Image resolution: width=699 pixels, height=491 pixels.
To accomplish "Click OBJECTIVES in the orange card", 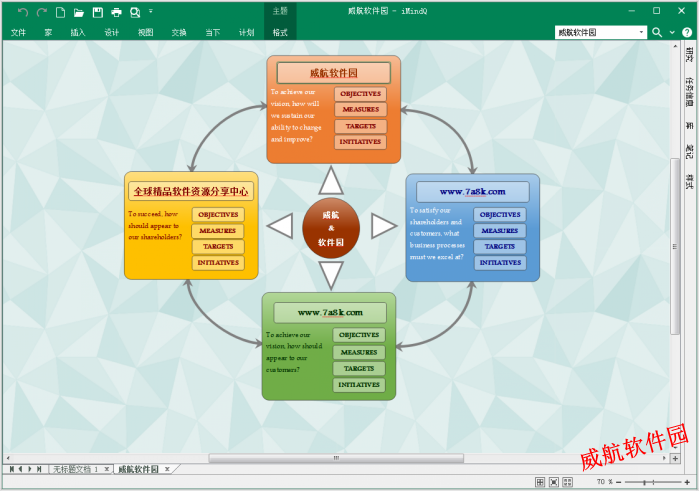I will point(361,94).
